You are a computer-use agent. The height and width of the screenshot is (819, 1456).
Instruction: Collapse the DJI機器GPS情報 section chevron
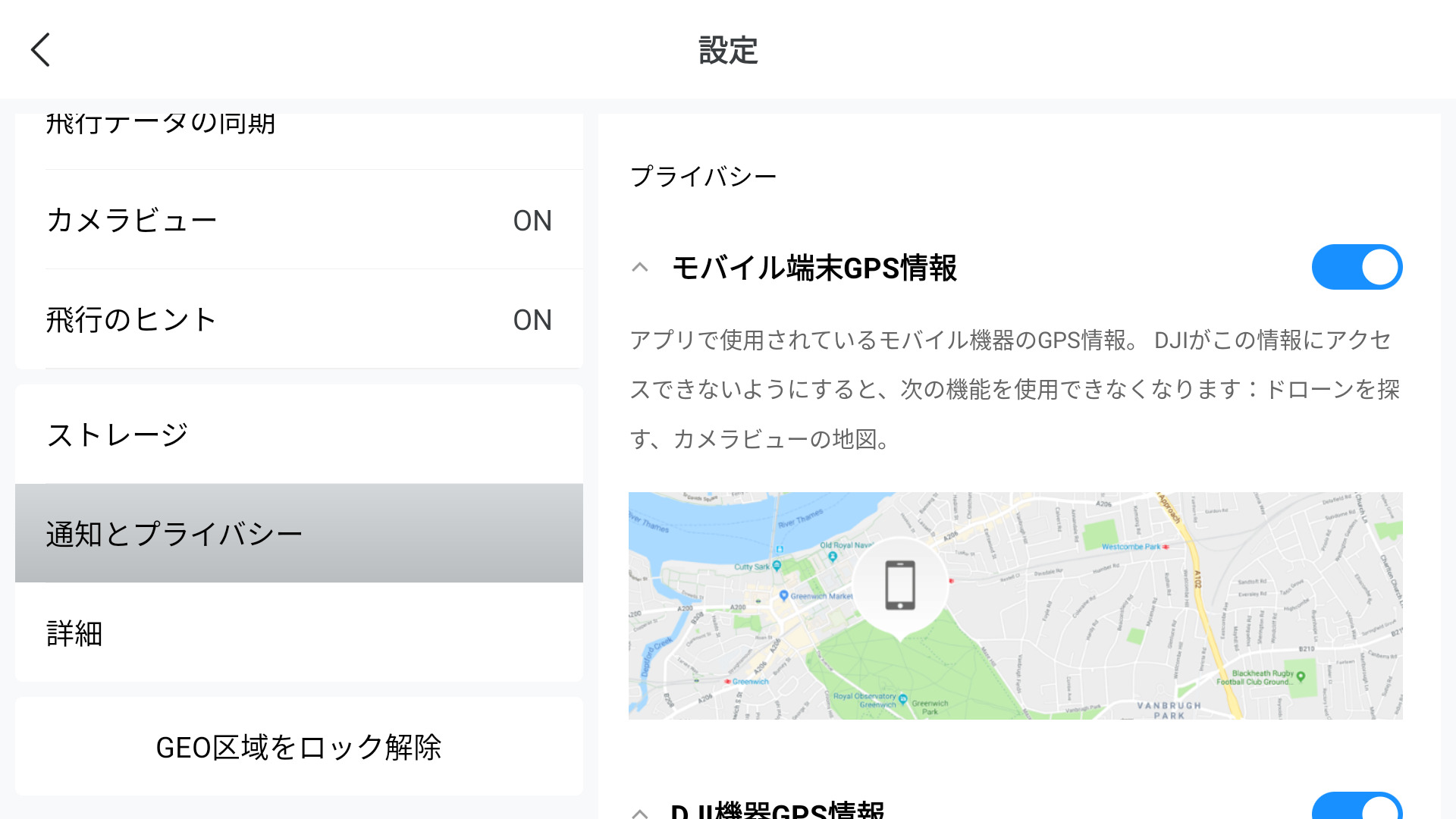tap(640, 813)
